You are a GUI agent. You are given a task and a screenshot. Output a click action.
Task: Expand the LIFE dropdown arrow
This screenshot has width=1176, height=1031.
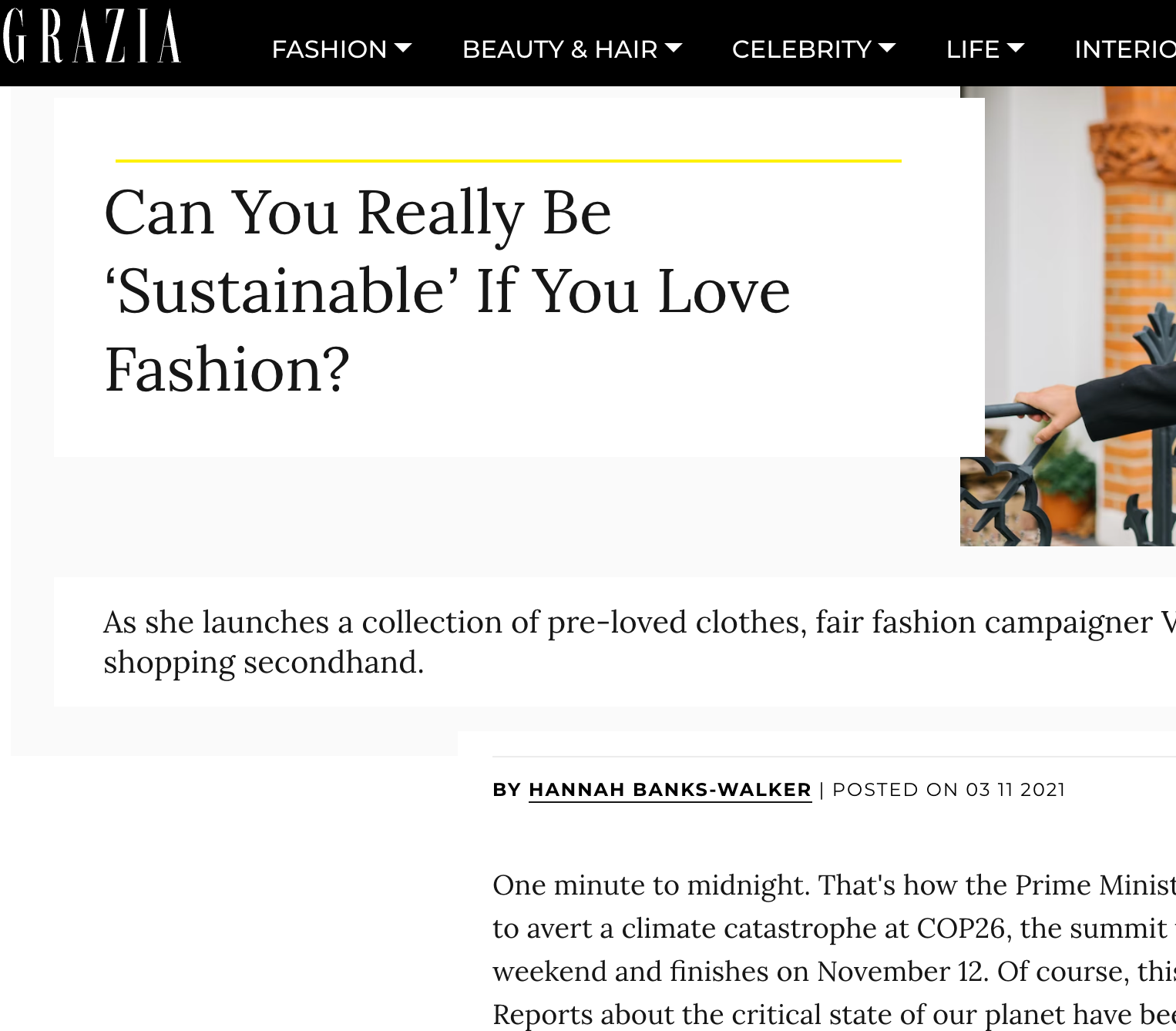pyautogui.click(x=1017, y=49)
